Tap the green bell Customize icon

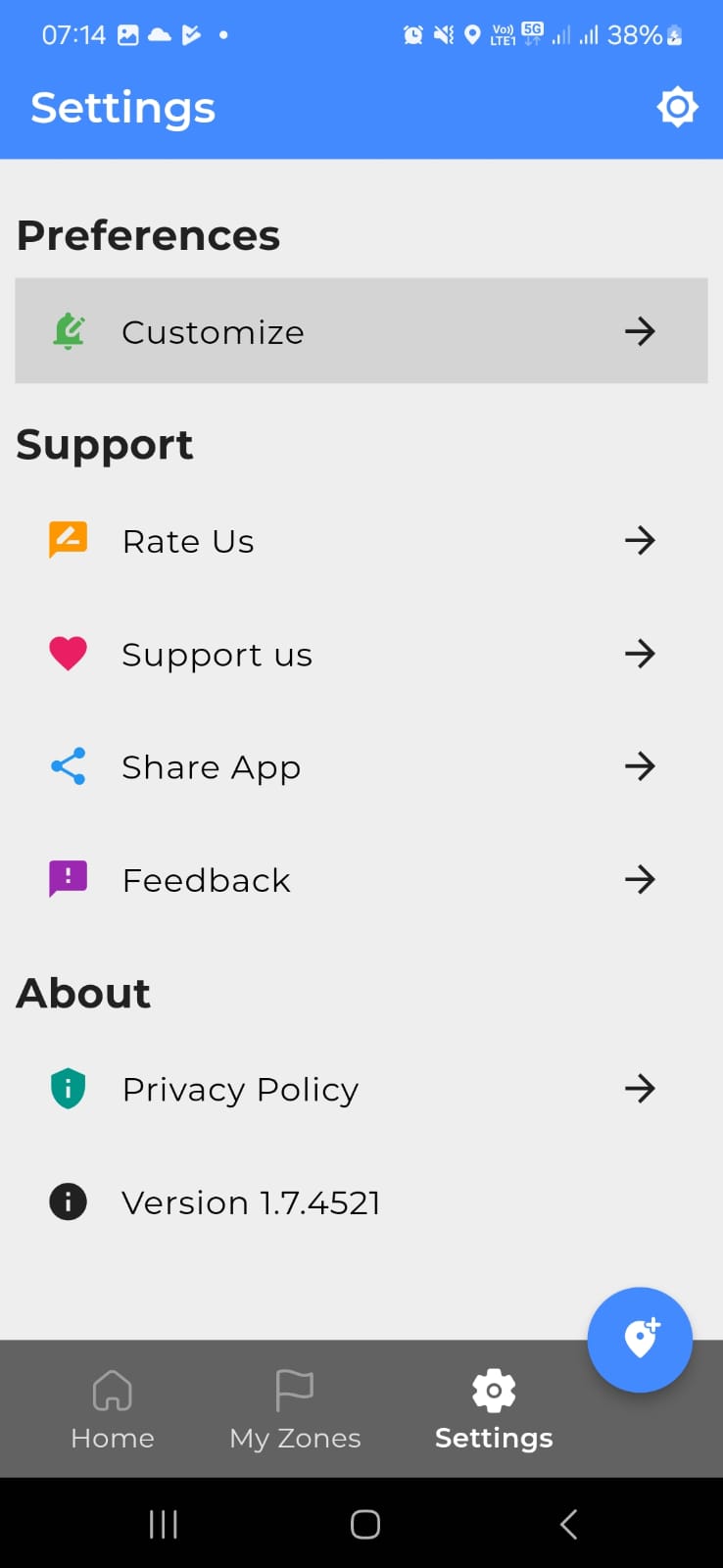click(69, 331)
